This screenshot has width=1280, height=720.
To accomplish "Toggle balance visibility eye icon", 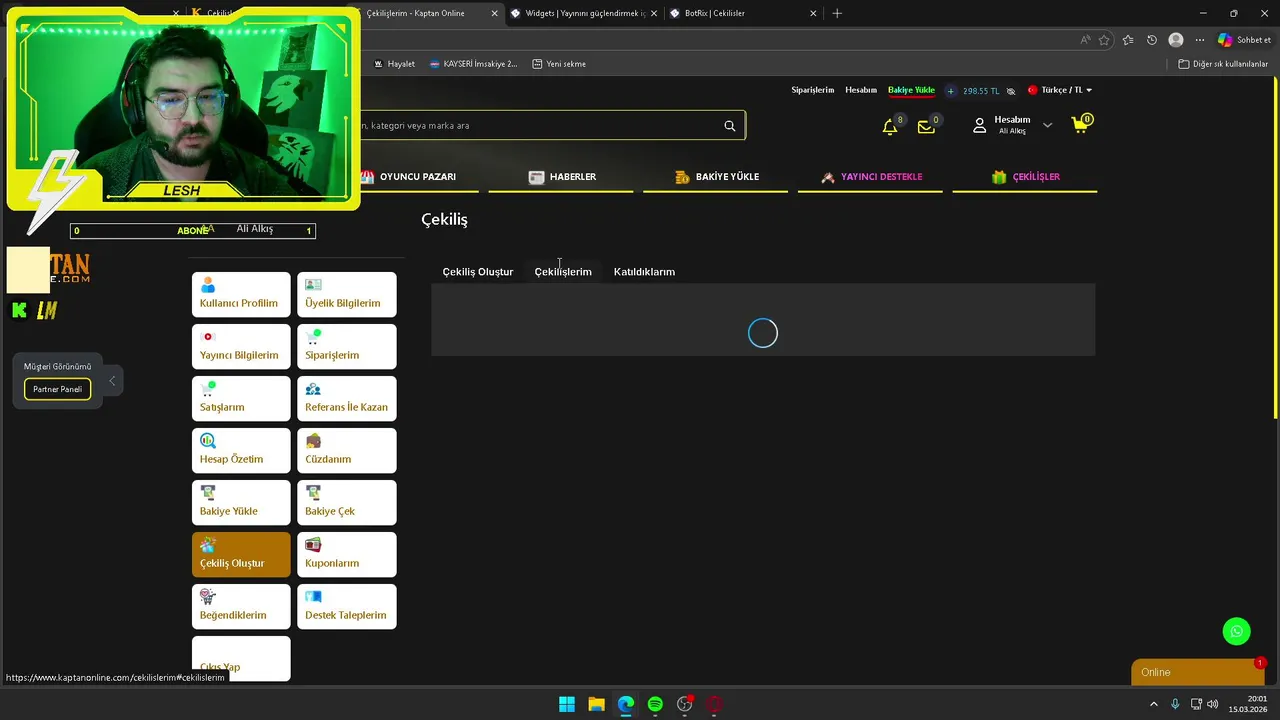I will coord(1011,91).
